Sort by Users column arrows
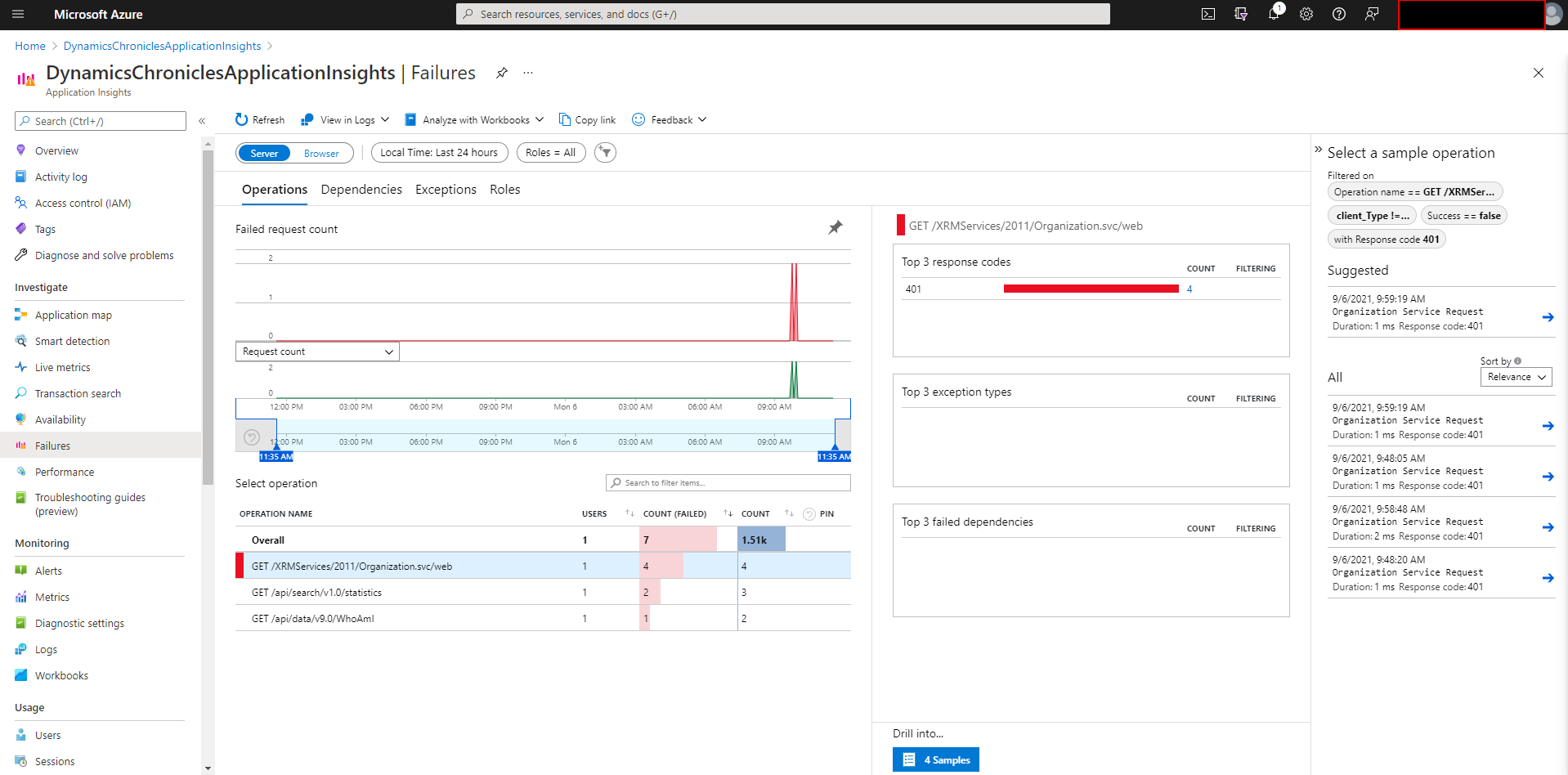This screenshot has height=775, width=1568. pos(629,513)
